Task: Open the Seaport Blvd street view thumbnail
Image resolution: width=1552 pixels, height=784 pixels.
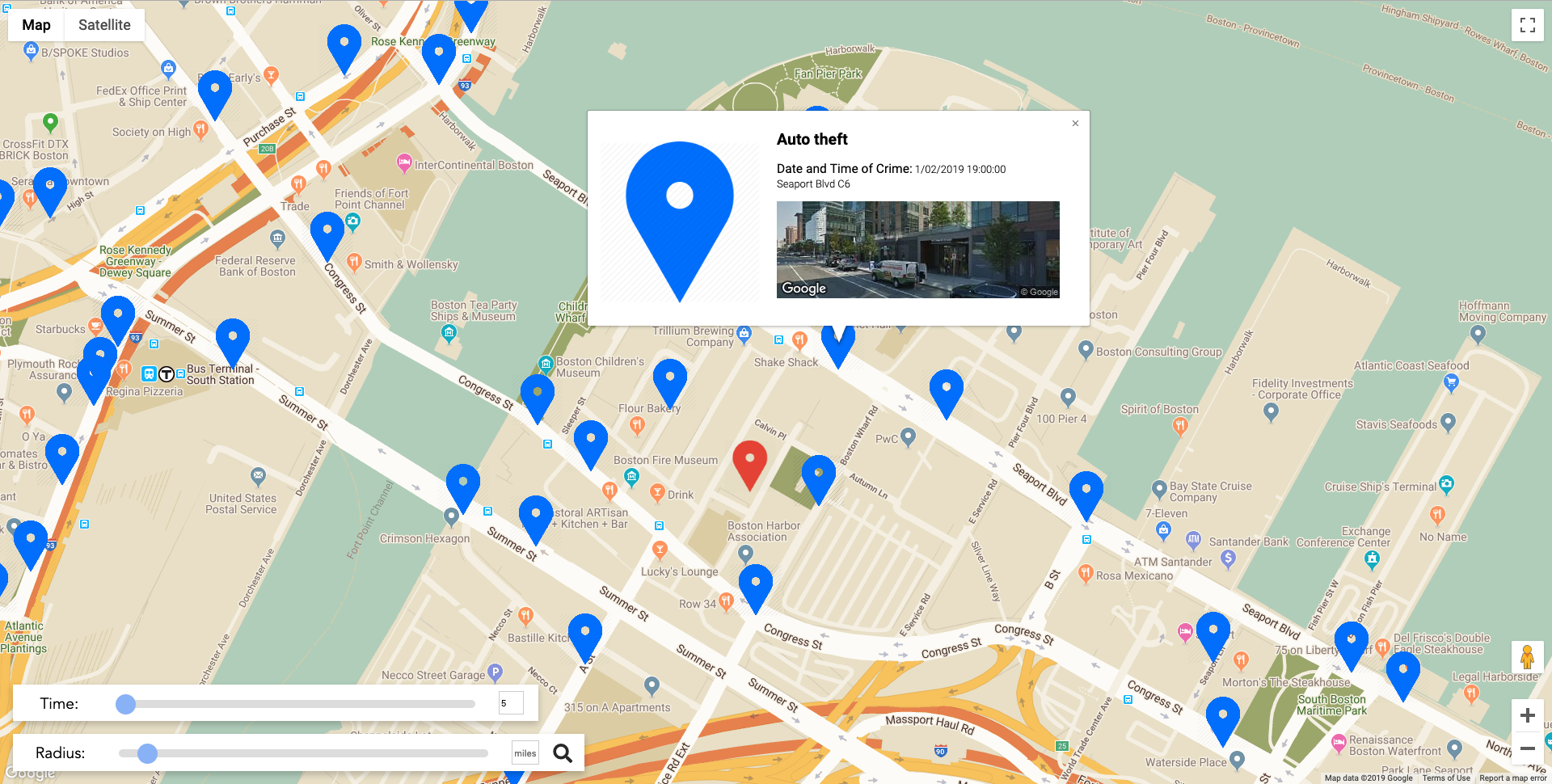Action: [917, 250]
